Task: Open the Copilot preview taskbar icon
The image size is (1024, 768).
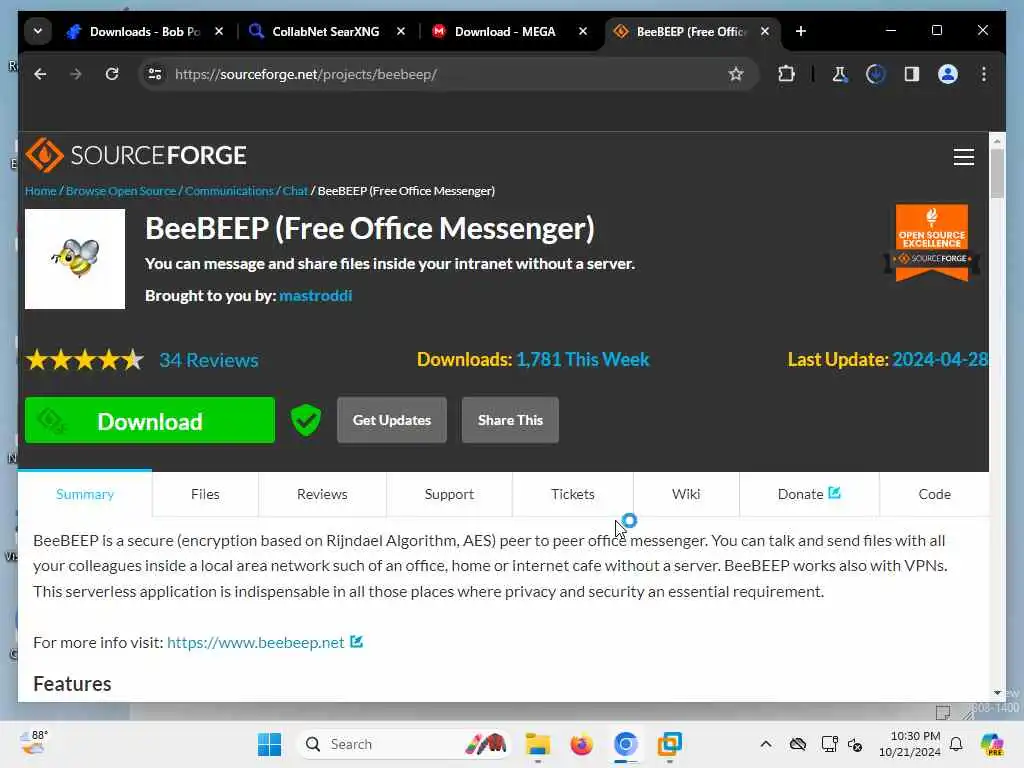Action: click(991, 744)
